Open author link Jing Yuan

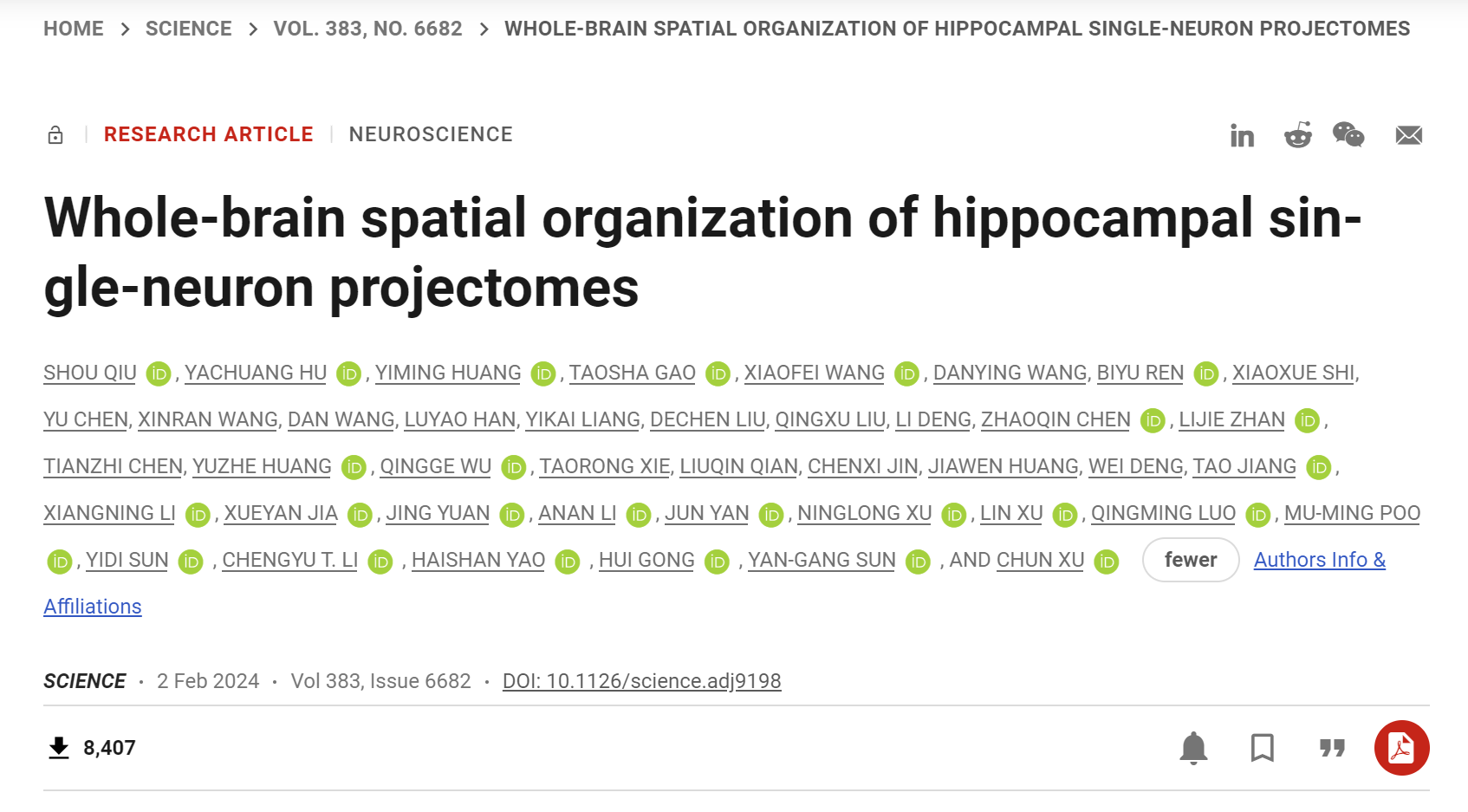pos(438,513)
